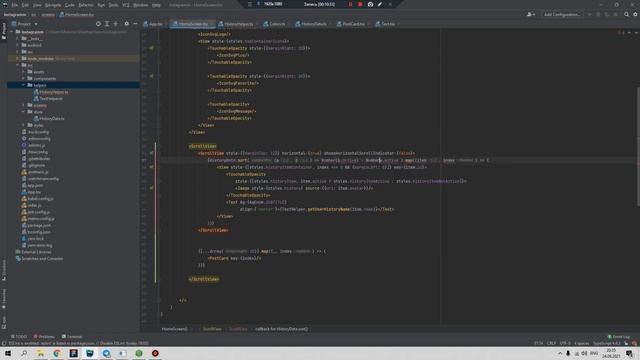Click the UTF-8 encoding in status bar
Viewport: 640px width, 360px height.
coord(565,343)
